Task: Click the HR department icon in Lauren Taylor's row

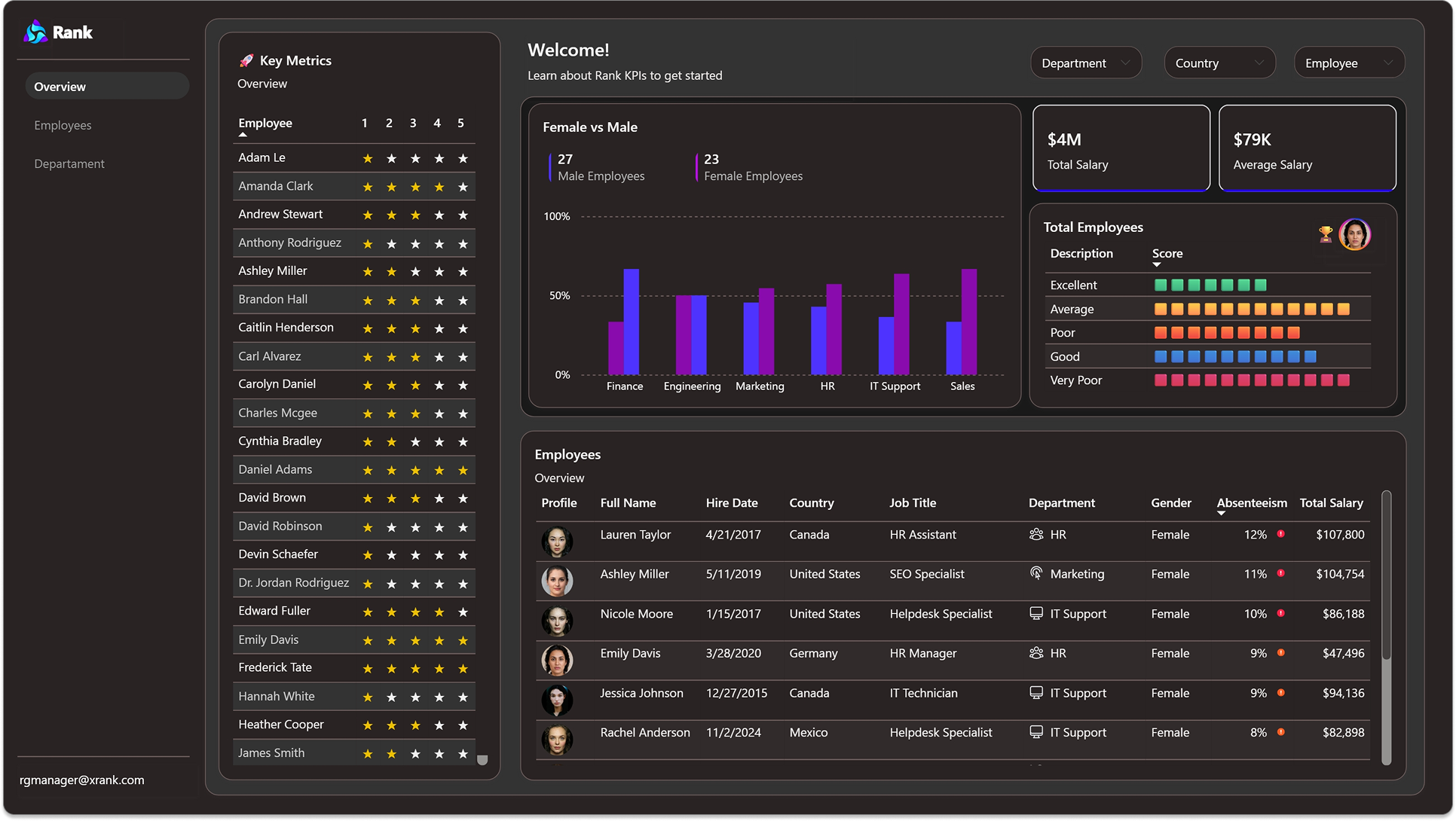Action: coord(1035,534)
